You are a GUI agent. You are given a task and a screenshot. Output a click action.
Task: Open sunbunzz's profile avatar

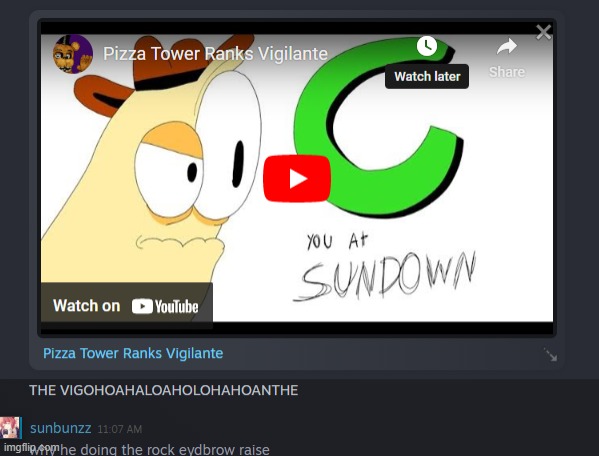pyautogui.click(x=10, y=428)
